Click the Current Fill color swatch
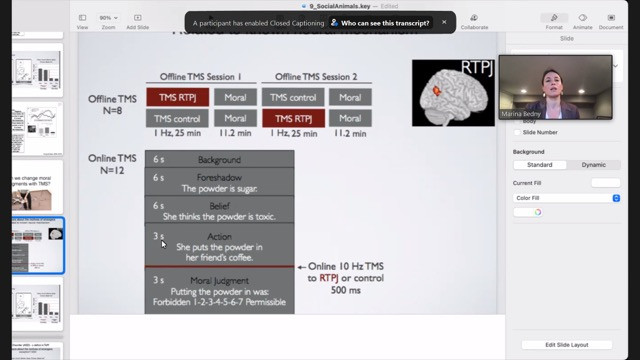 pos(606,183)
